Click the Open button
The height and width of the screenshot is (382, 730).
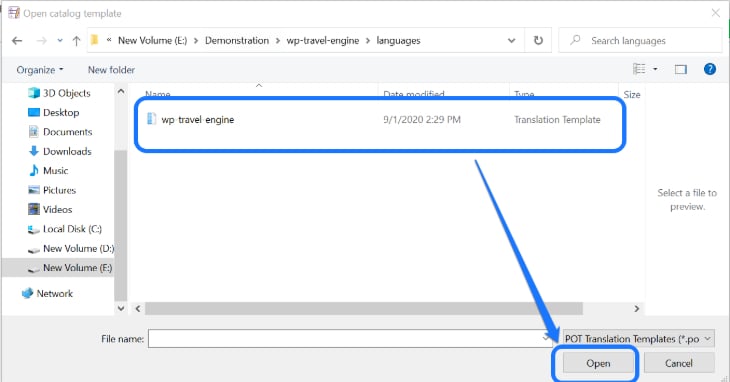tap(598, 363)
